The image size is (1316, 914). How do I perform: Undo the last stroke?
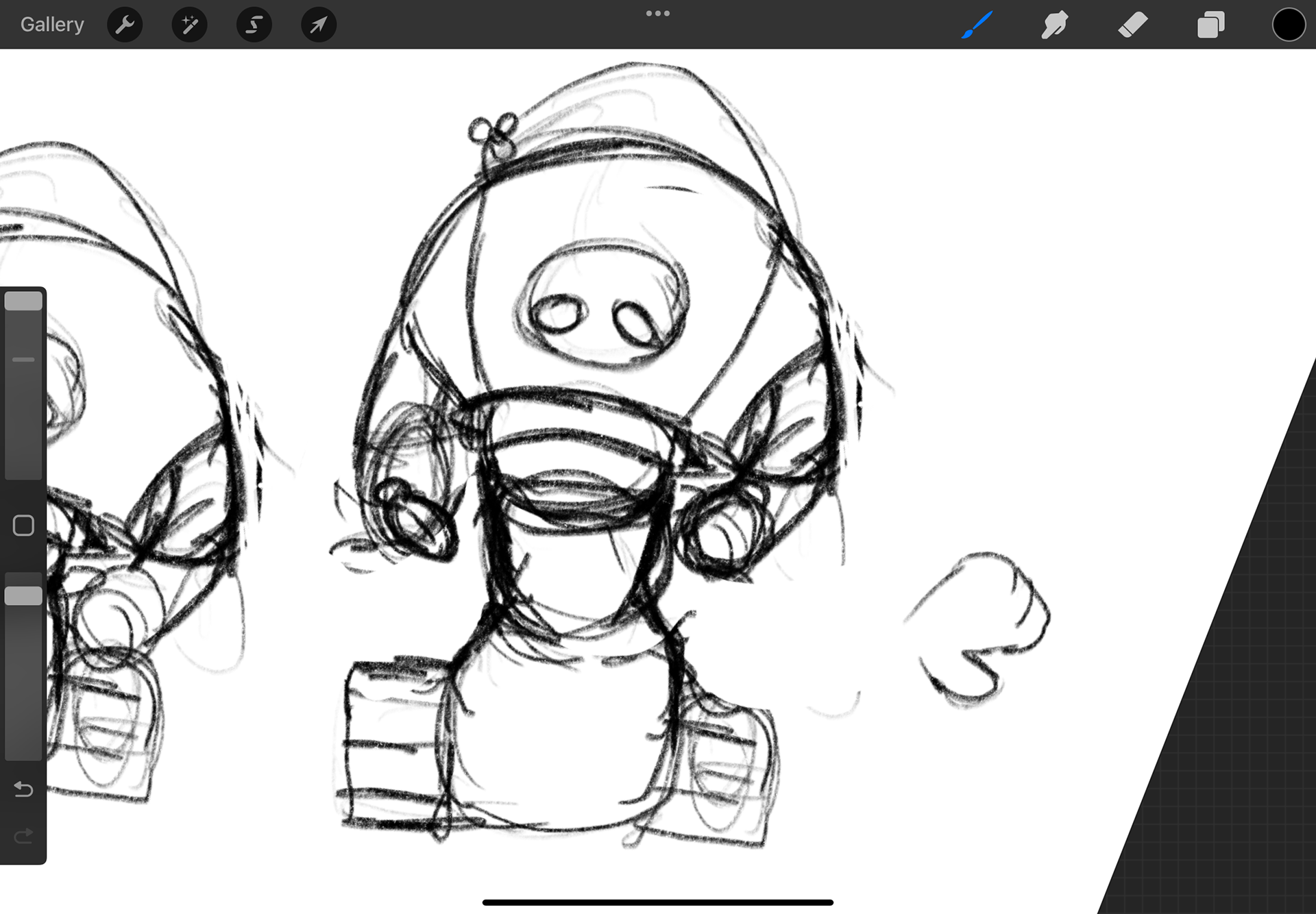pos(23,789)
